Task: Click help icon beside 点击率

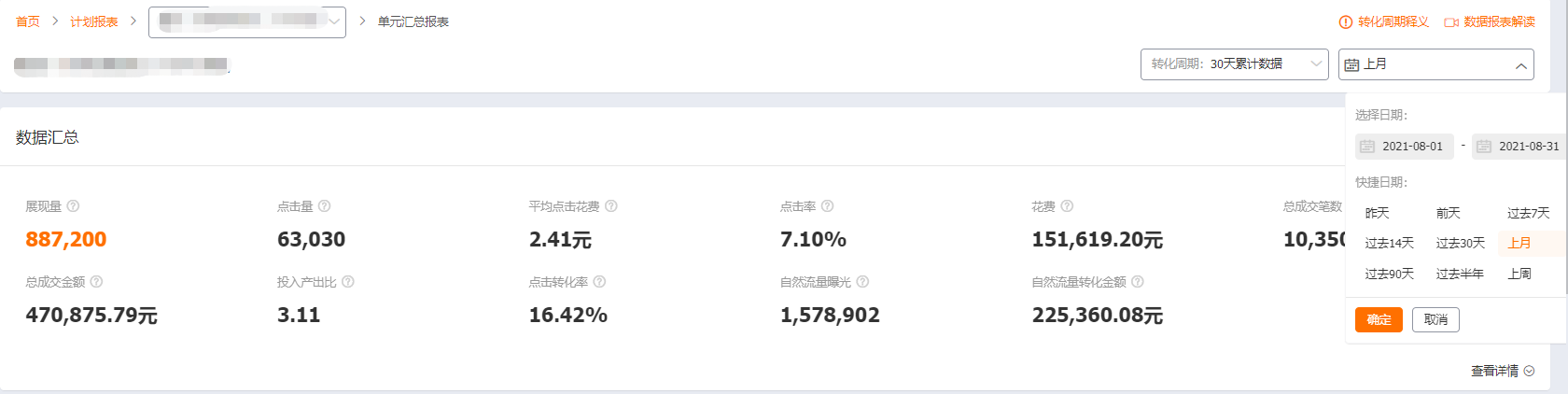Action: click(x=827, y=206)
